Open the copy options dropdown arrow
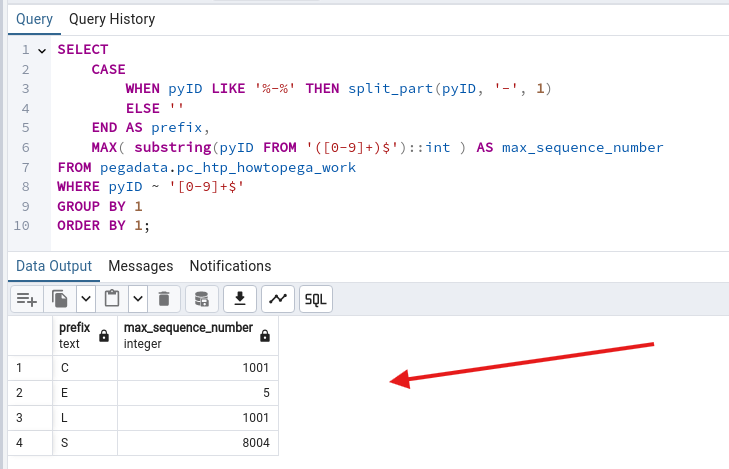 click(x=85, y=298)
